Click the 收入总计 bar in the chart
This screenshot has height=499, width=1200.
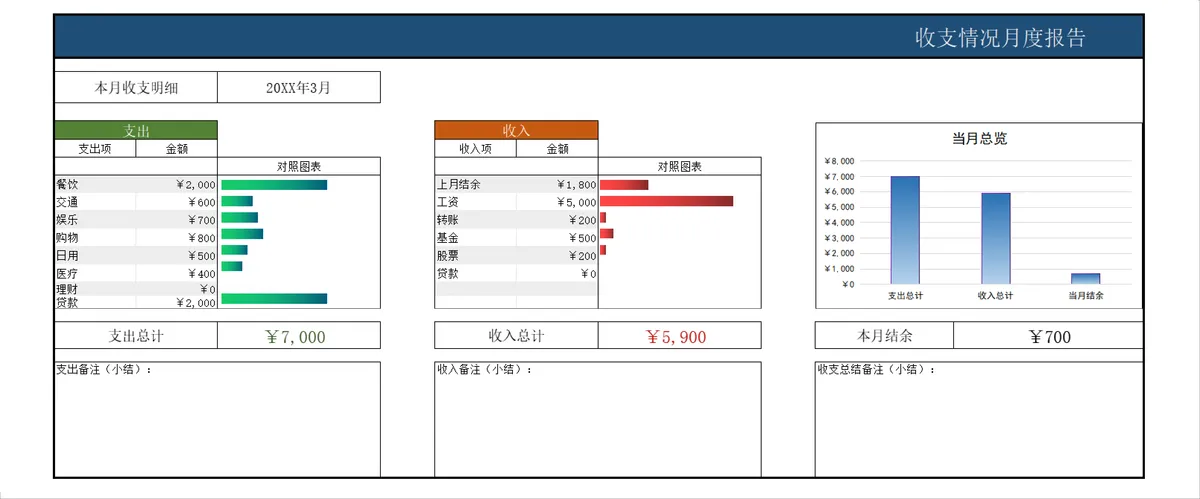point(996,238)
